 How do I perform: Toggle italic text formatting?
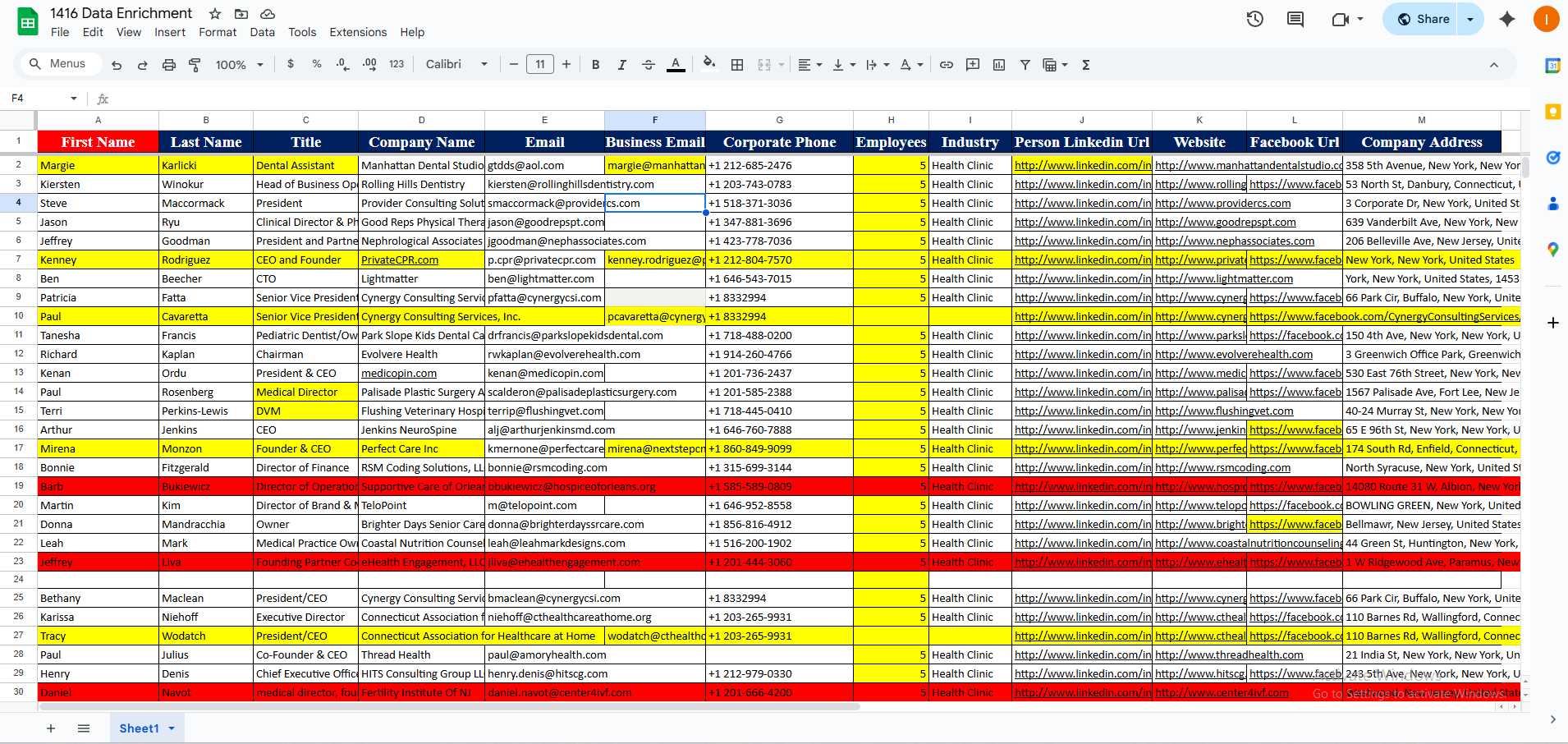621,65
